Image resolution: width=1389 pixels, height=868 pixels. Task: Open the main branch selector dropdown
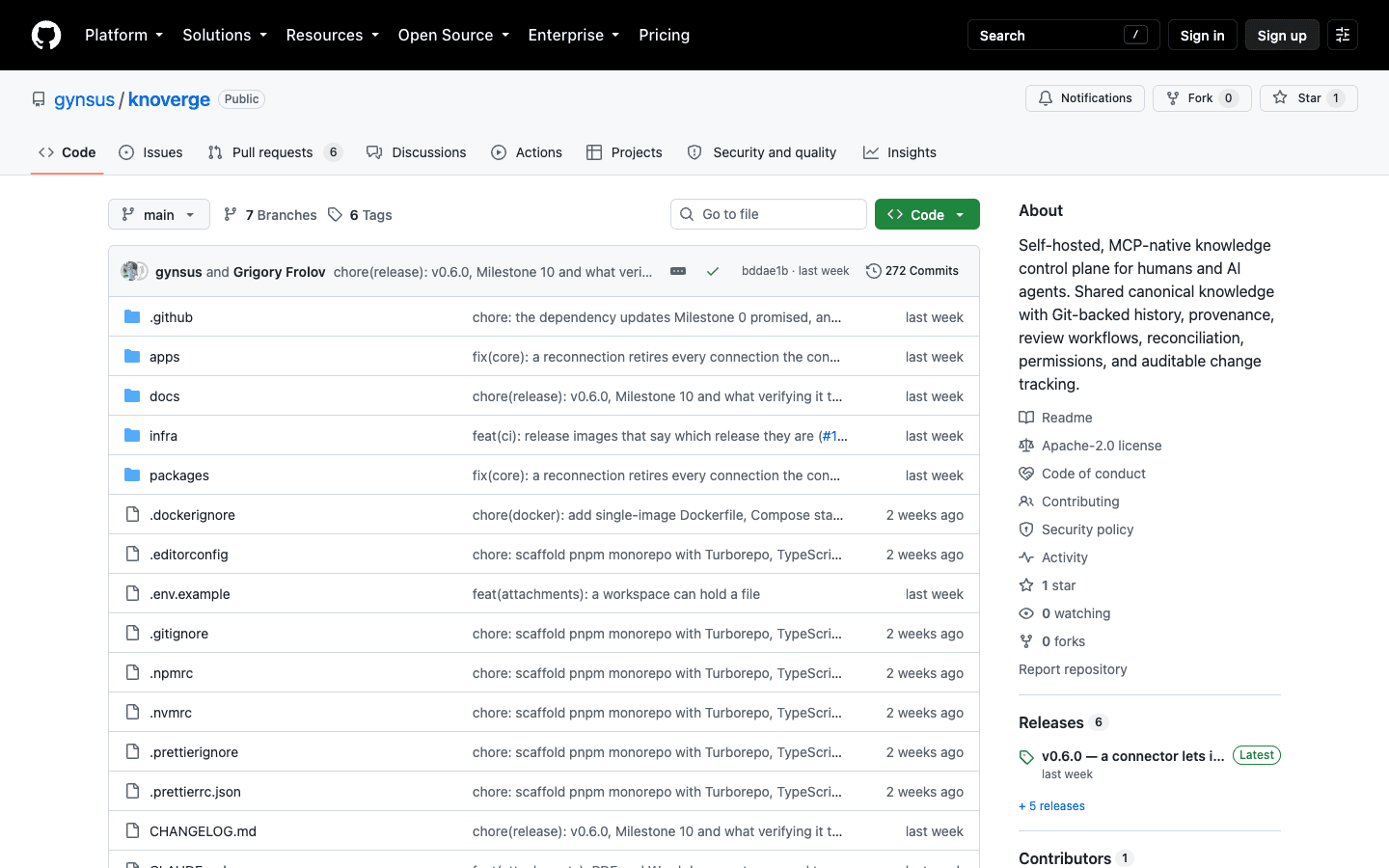coord(159,214)
